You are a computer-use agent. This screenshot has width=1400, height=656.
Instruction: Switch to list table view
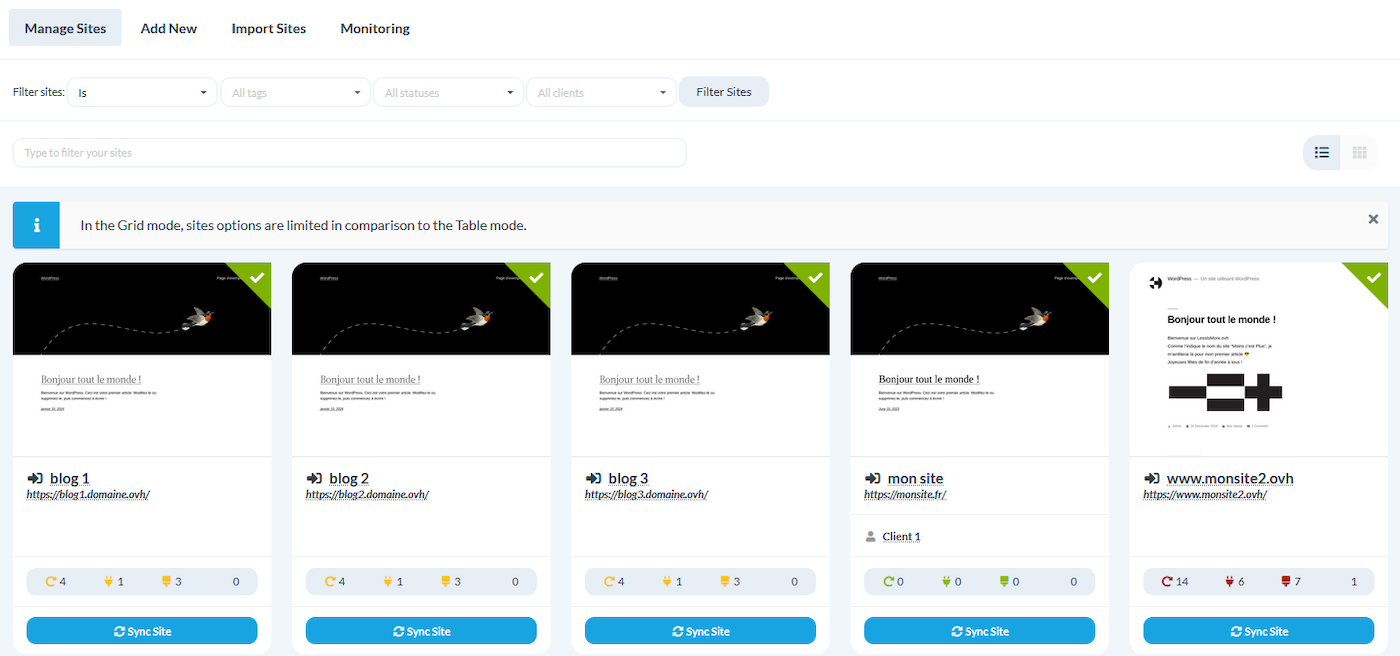coord(1322,153)
